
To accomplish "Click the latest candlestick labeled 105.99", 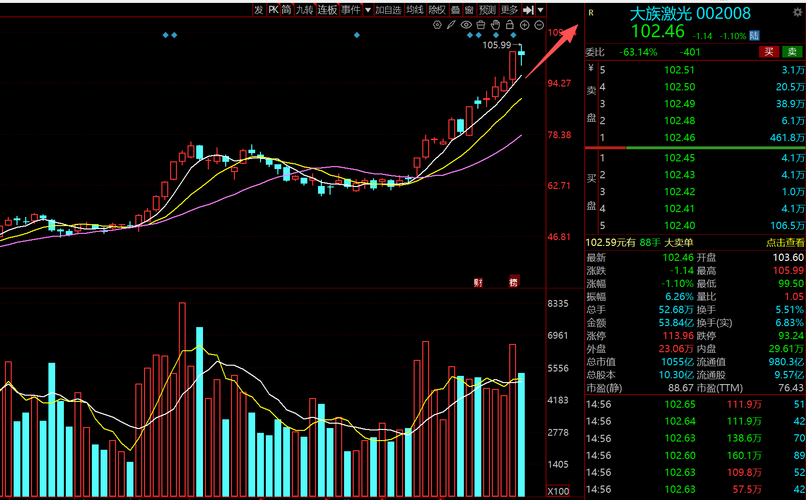I will point(521,55).
